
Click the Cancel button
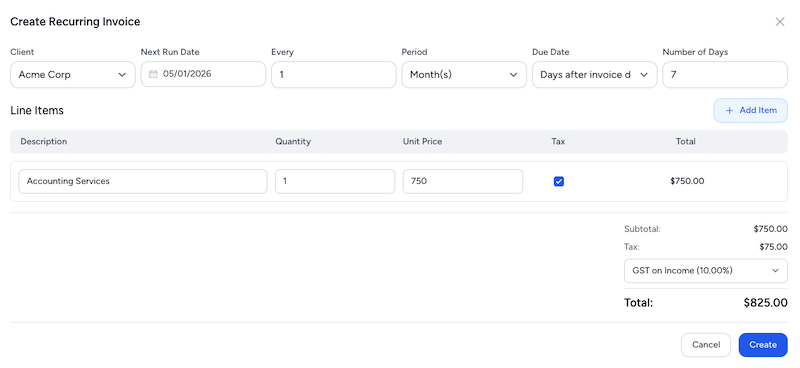(706, 345)
